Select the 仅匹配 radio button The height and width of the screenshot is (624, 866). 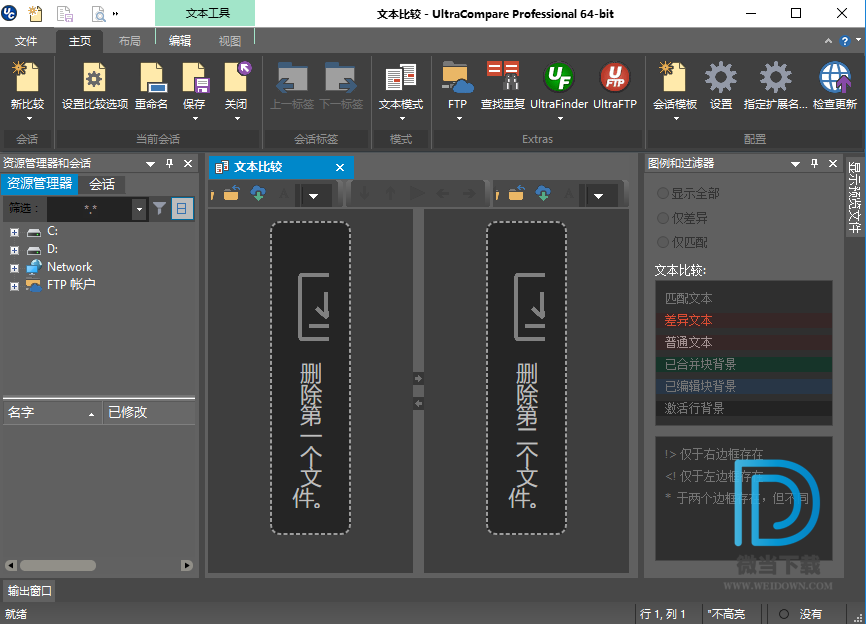[x=663, y=242]
